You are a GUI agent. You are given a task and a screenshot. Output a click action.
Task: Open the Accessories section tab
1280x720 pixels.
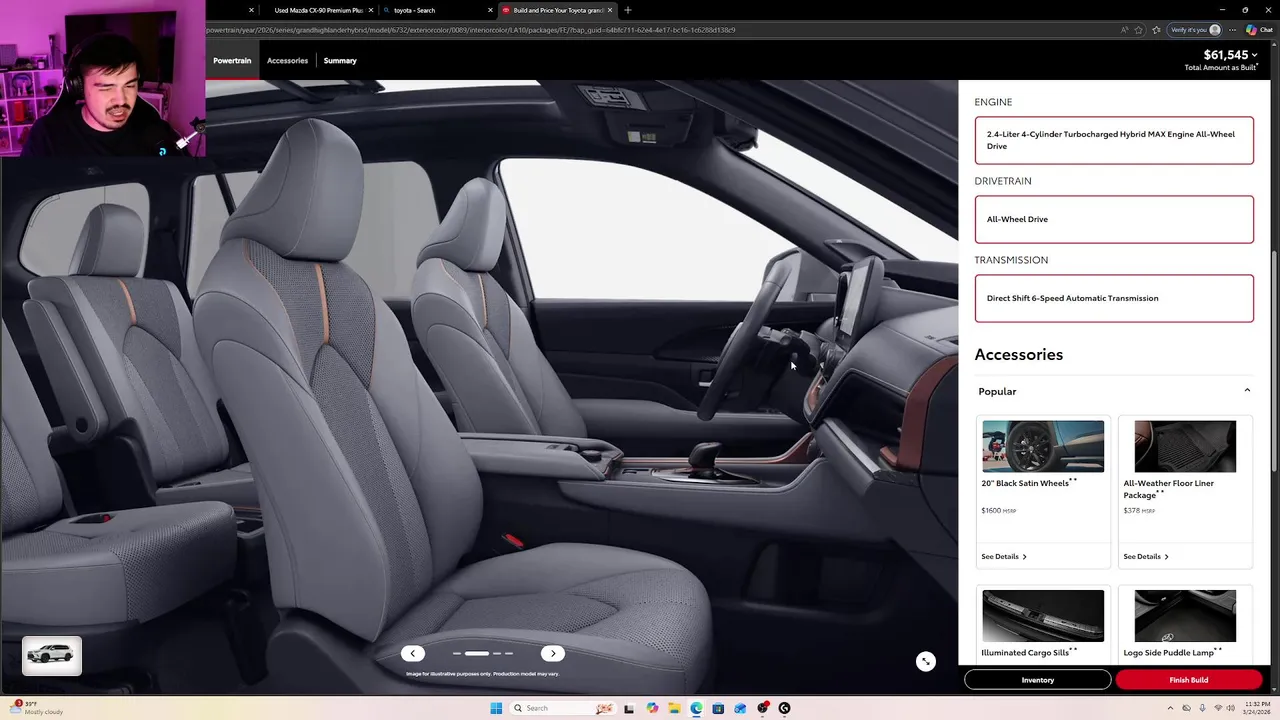tap(287, 61)
